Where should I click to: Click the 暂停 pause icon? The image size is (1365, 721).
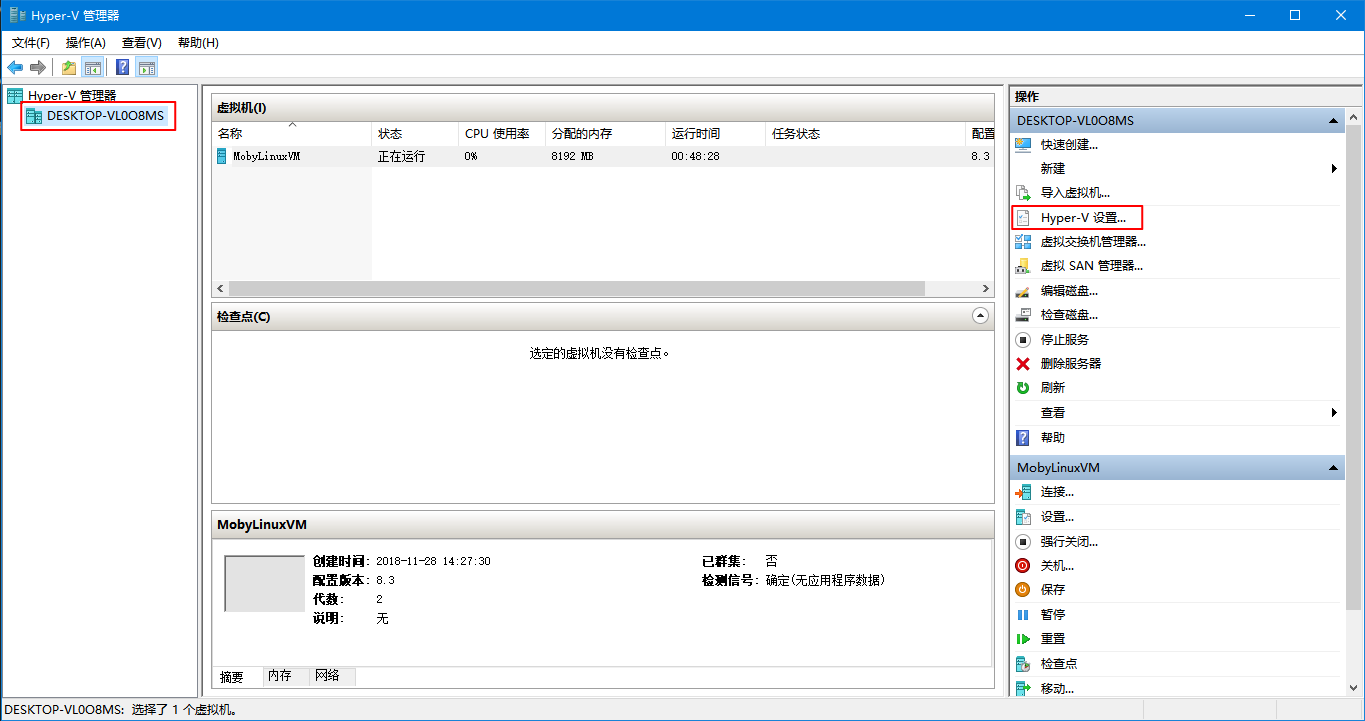pyautogui.click(x=1023, y=614)
